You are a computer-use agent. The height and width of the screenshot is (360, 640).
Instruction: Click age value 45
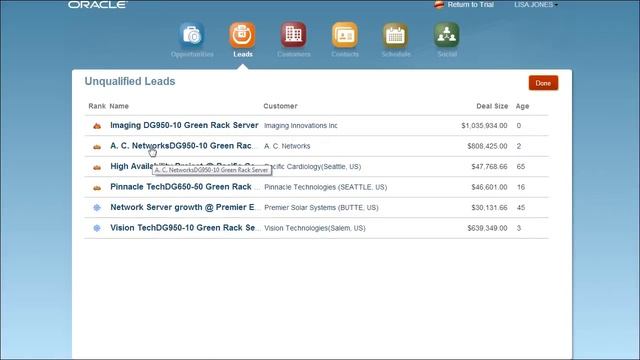(x=521, y=207)
